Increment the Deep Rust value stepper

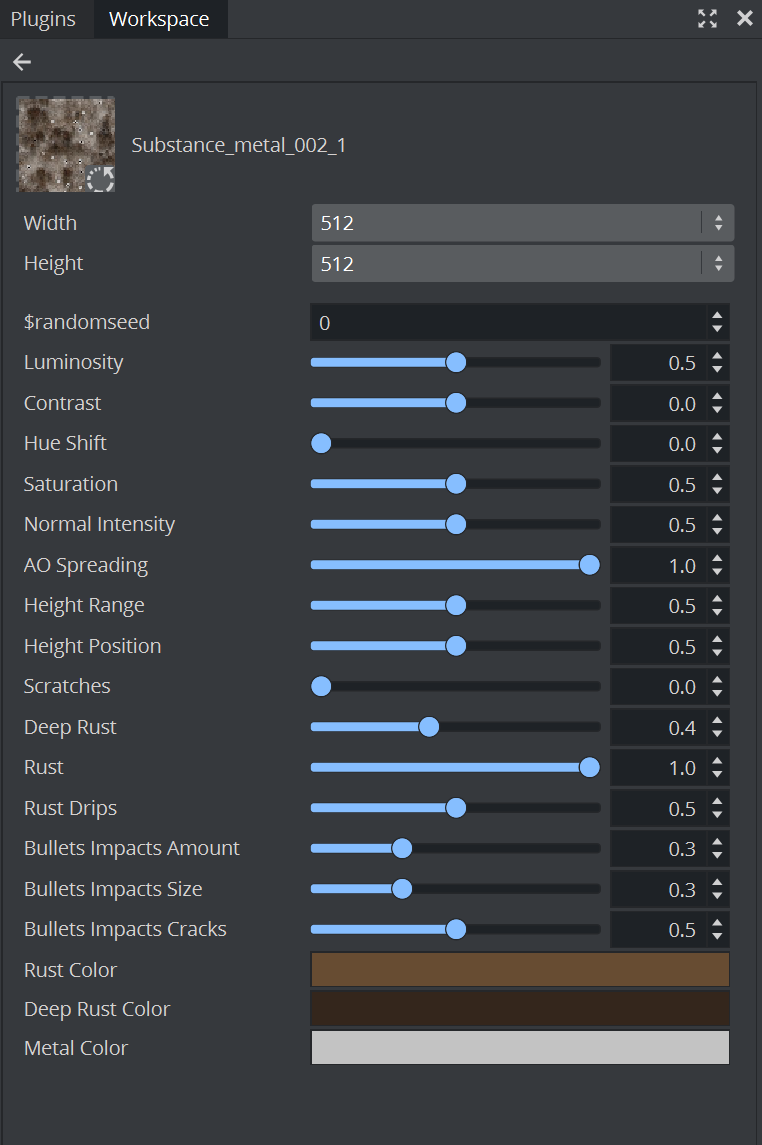pos(717,721)
